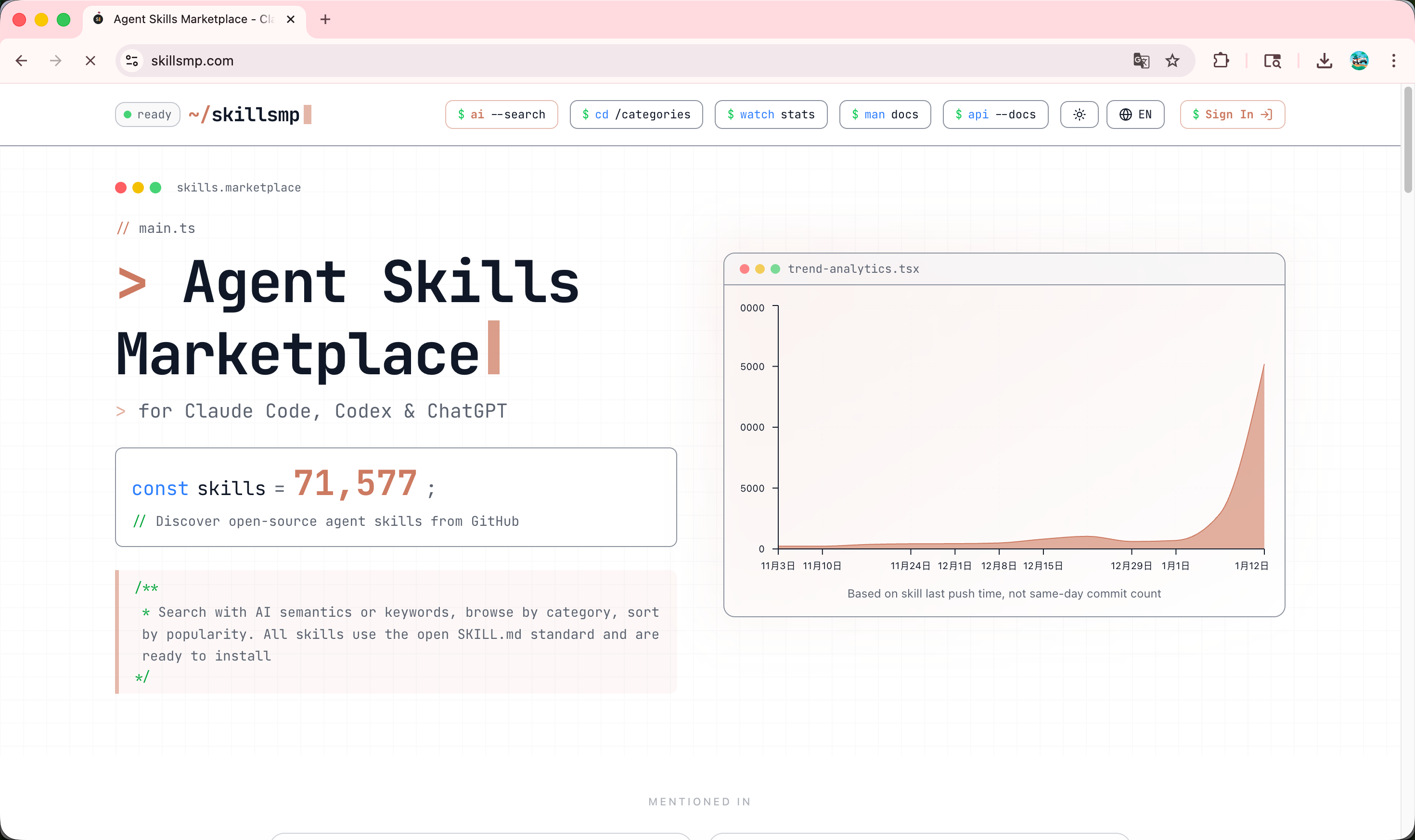Click the watch stats button
1415x840 pixels.
click(770, 115)
